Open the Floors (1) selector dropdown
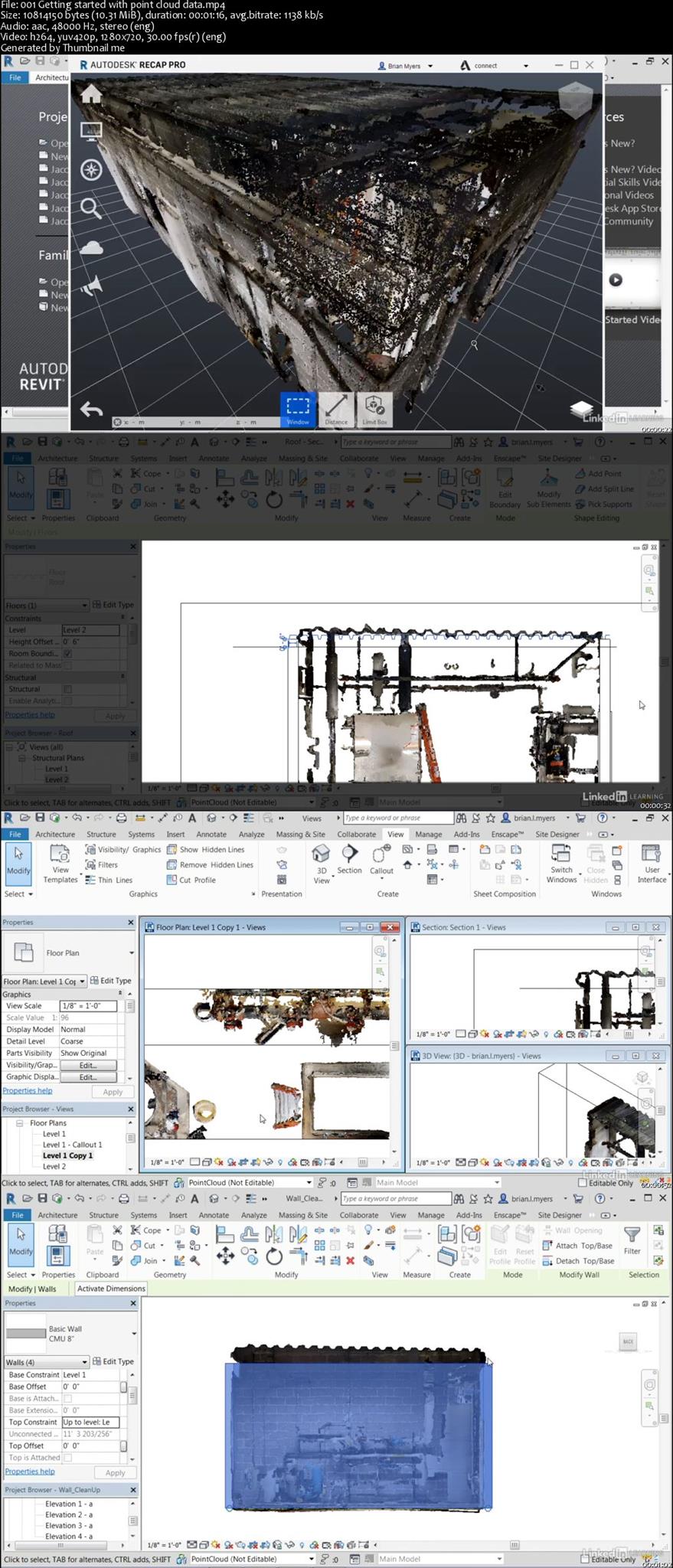673x1568 pixels. 47,605
